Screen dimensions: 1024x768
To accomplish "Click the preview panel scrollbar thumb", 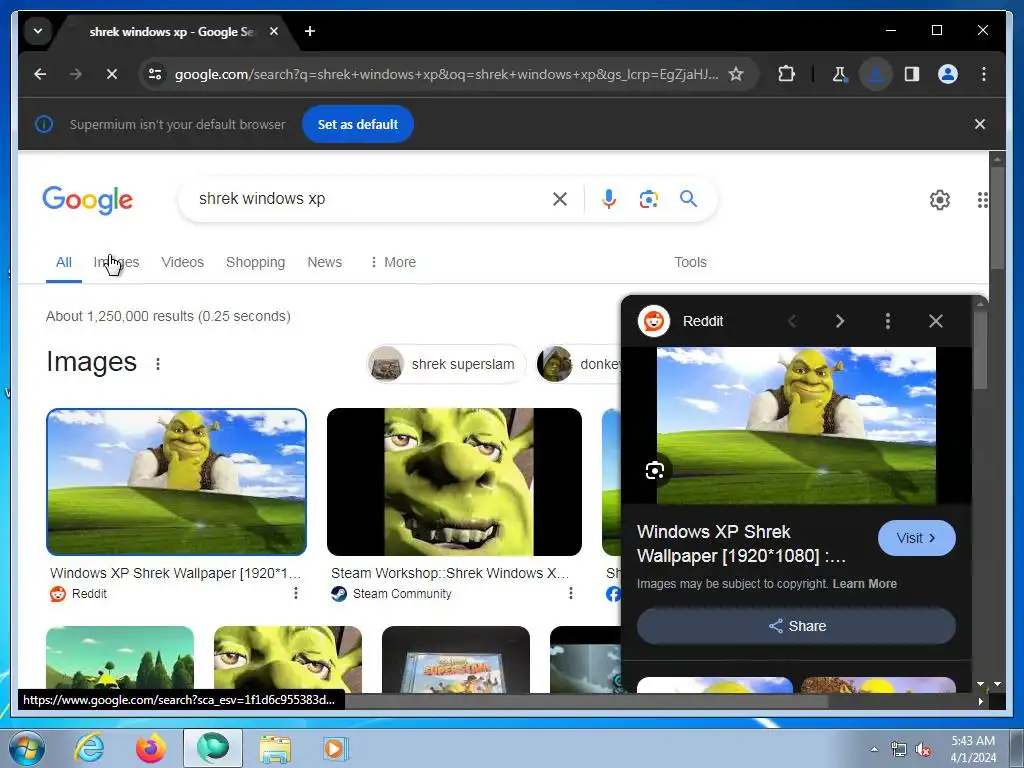I will [x=980, y=350].
